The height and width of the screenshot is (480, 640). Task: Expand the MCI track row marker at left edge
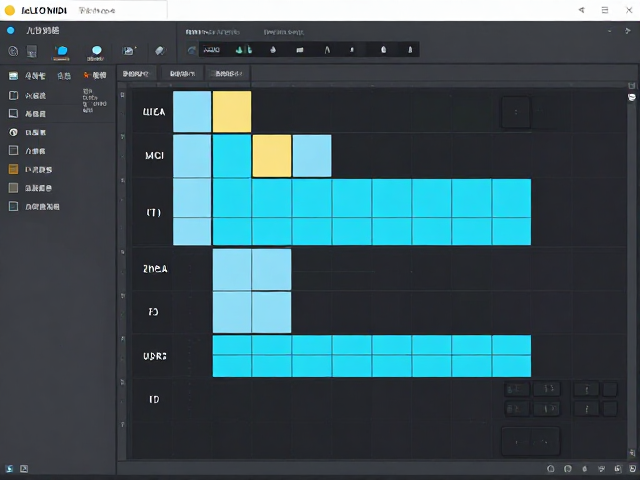click(122, 137)
